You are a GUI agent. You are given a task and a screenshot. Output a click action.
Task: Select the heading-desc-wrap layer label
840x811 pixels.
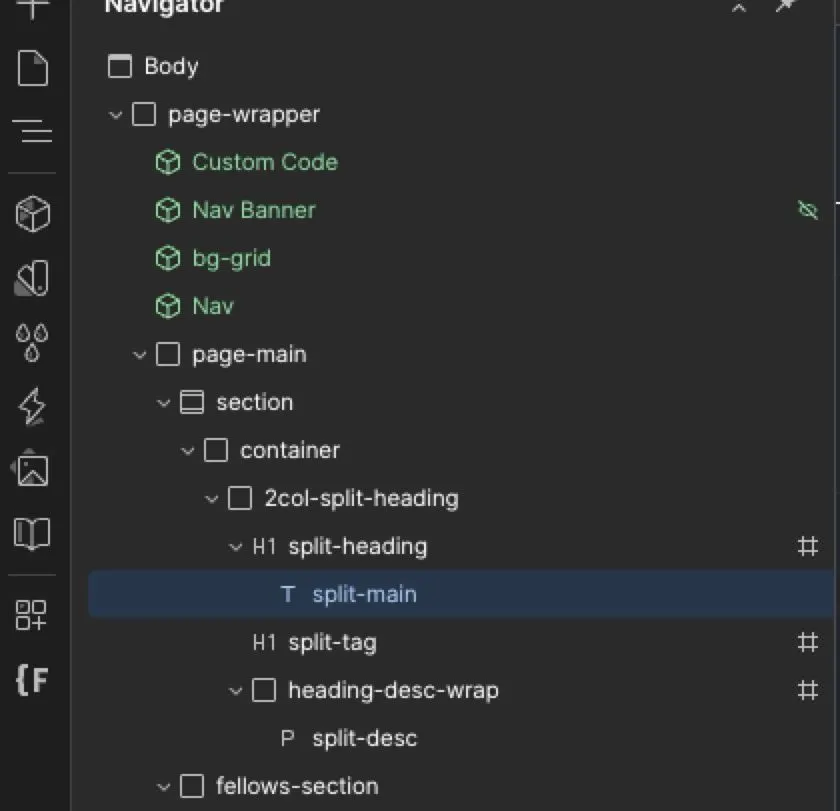(393, 690)
